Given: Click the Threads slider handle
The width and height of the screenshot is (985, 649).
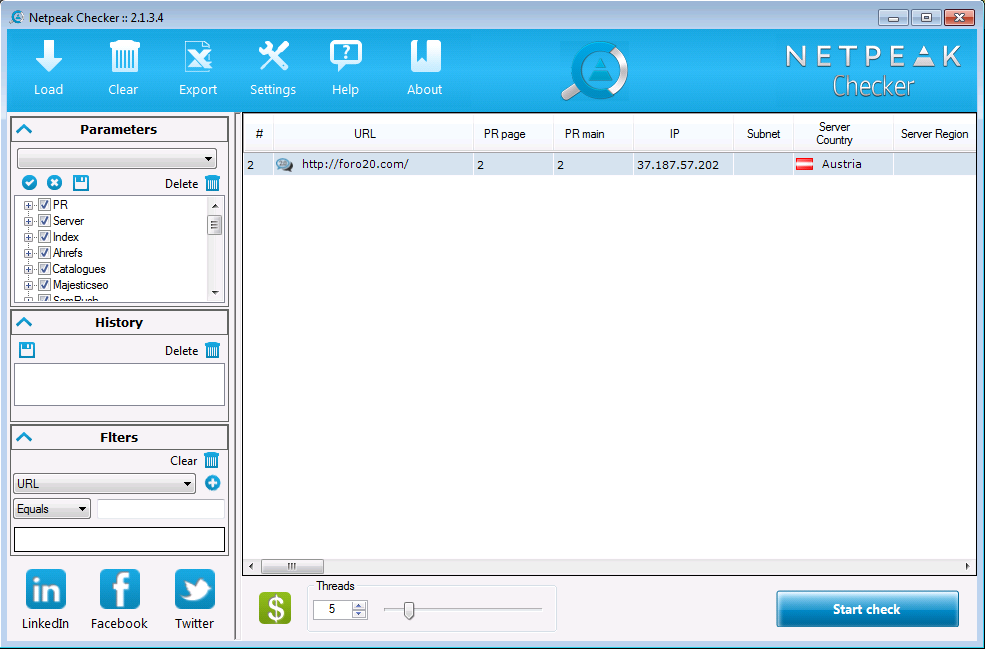Looking at the screenshot, I should (409, 609).
